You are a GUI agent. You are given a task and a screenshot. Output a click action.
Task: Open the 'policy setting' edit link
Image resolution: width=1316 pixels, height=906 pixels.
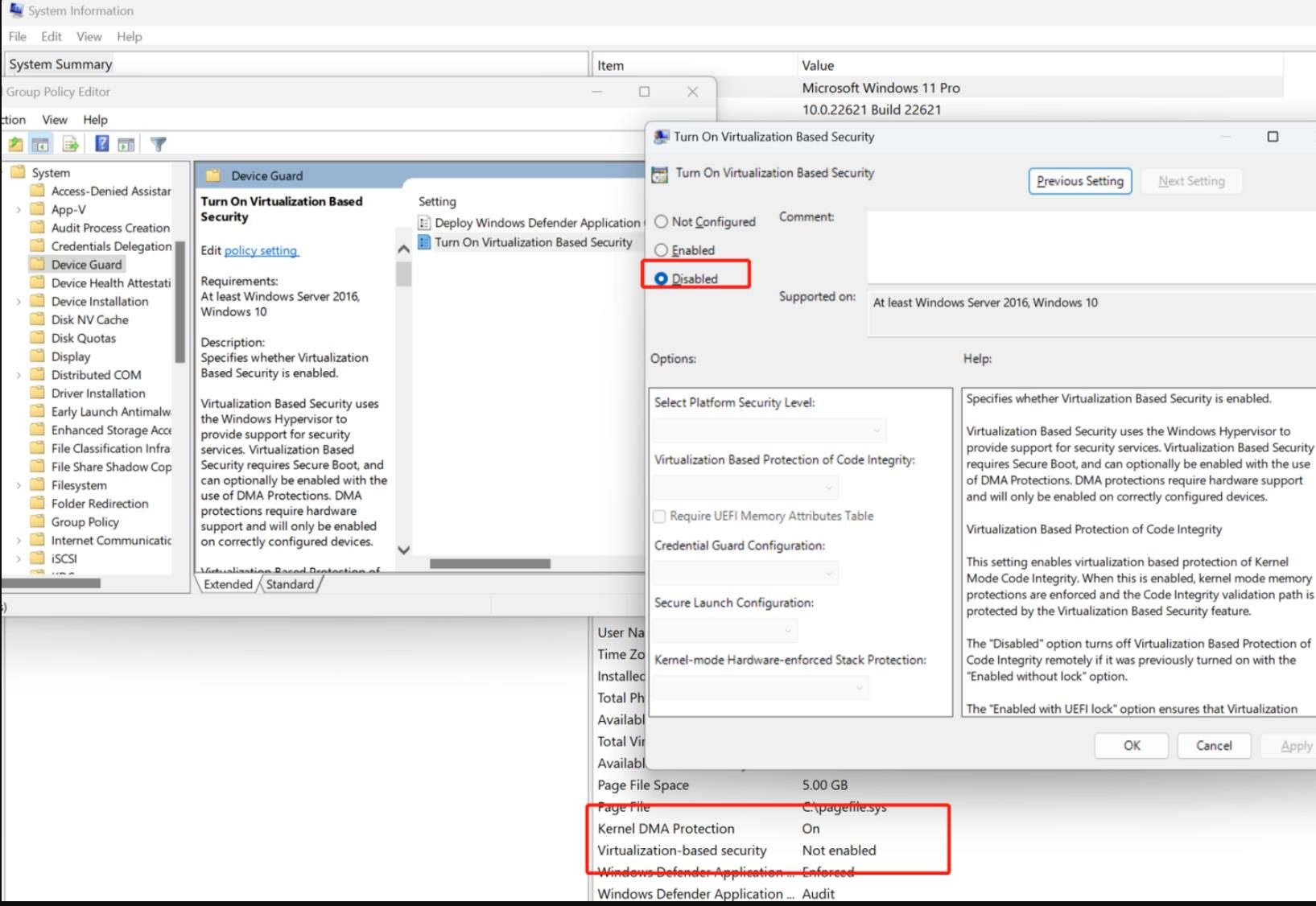click(261, 250)
